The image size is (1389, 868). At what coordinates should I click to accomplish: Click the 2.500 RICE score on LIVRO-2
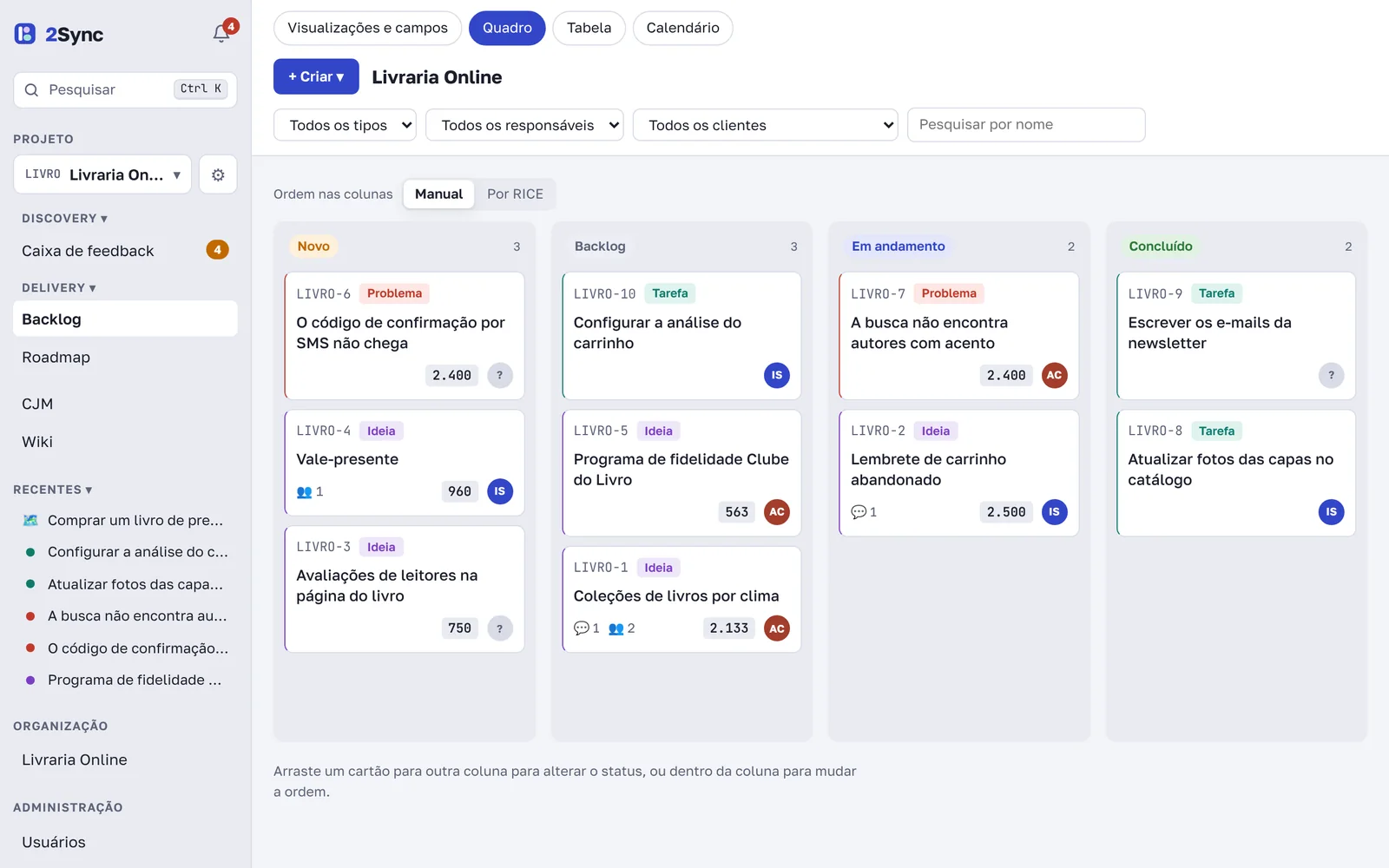pyautogui.click(x=1006, y=512)
